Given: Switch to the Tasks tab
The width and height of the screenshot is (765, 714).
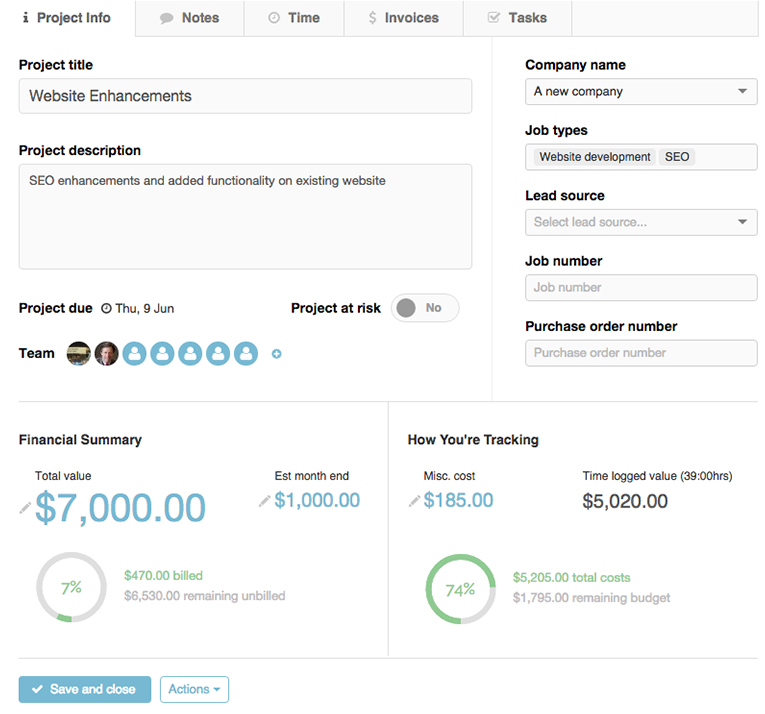Looking at the screenshot, I should (517, 18).
